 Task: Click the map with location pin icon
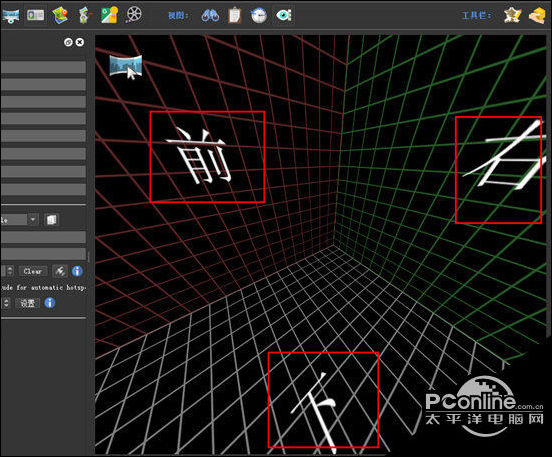60,15
